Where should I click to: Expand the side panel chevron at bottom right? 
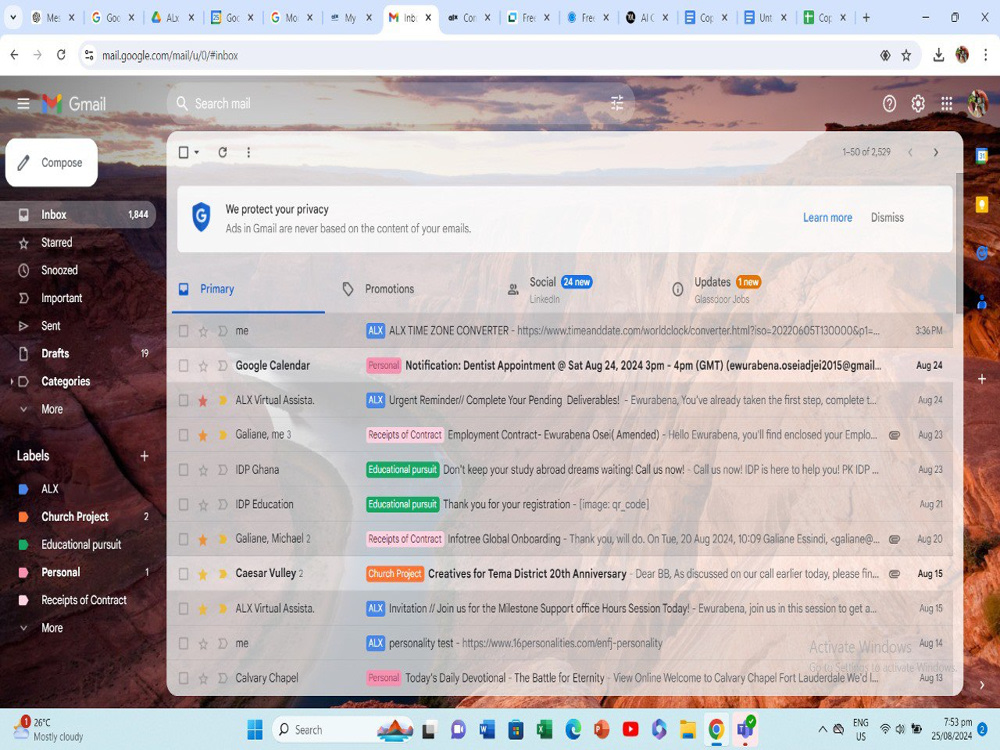point(982,684)
